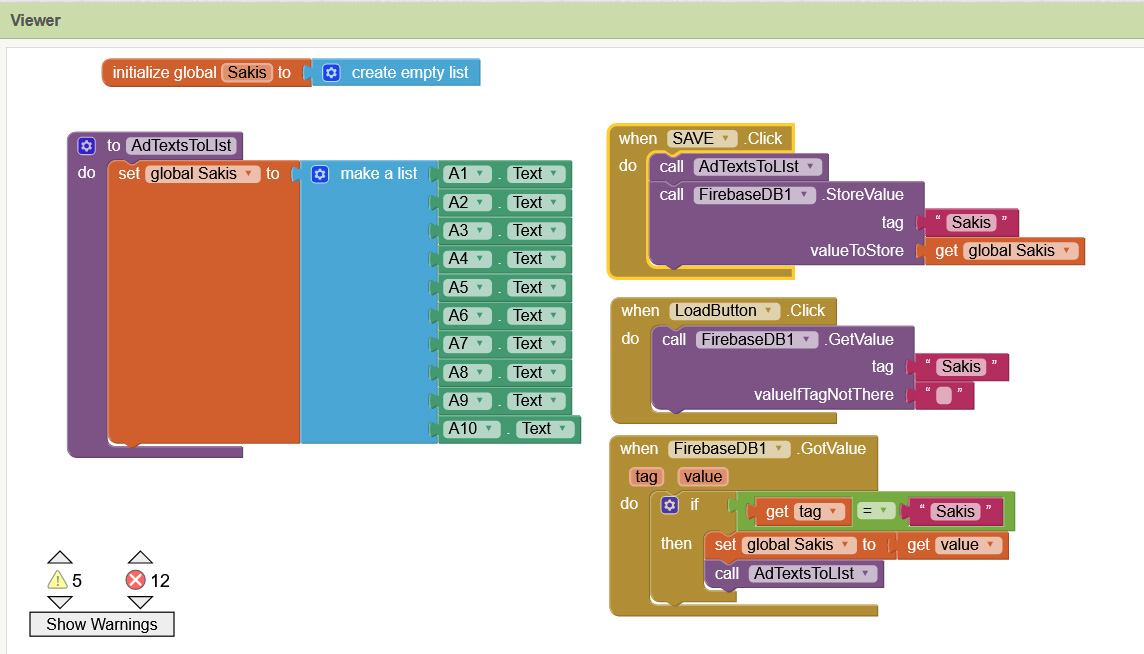
Task: Open the LoadButton component dropdown
Action: 768,311
